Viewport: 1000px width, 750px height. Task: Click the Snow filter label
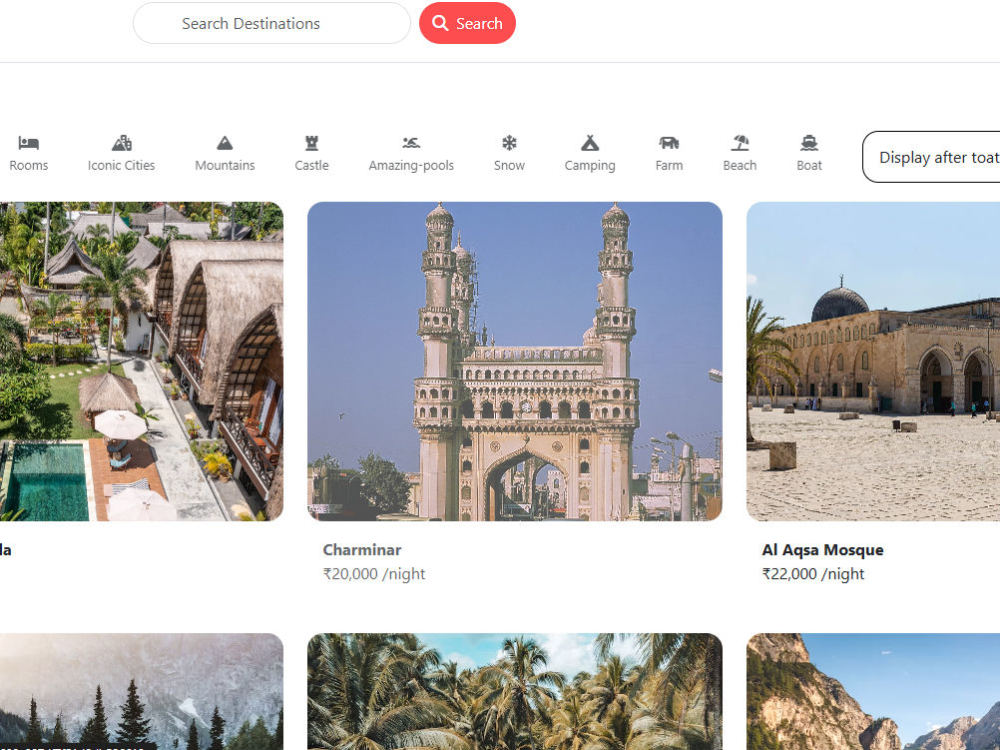[509, 165]
